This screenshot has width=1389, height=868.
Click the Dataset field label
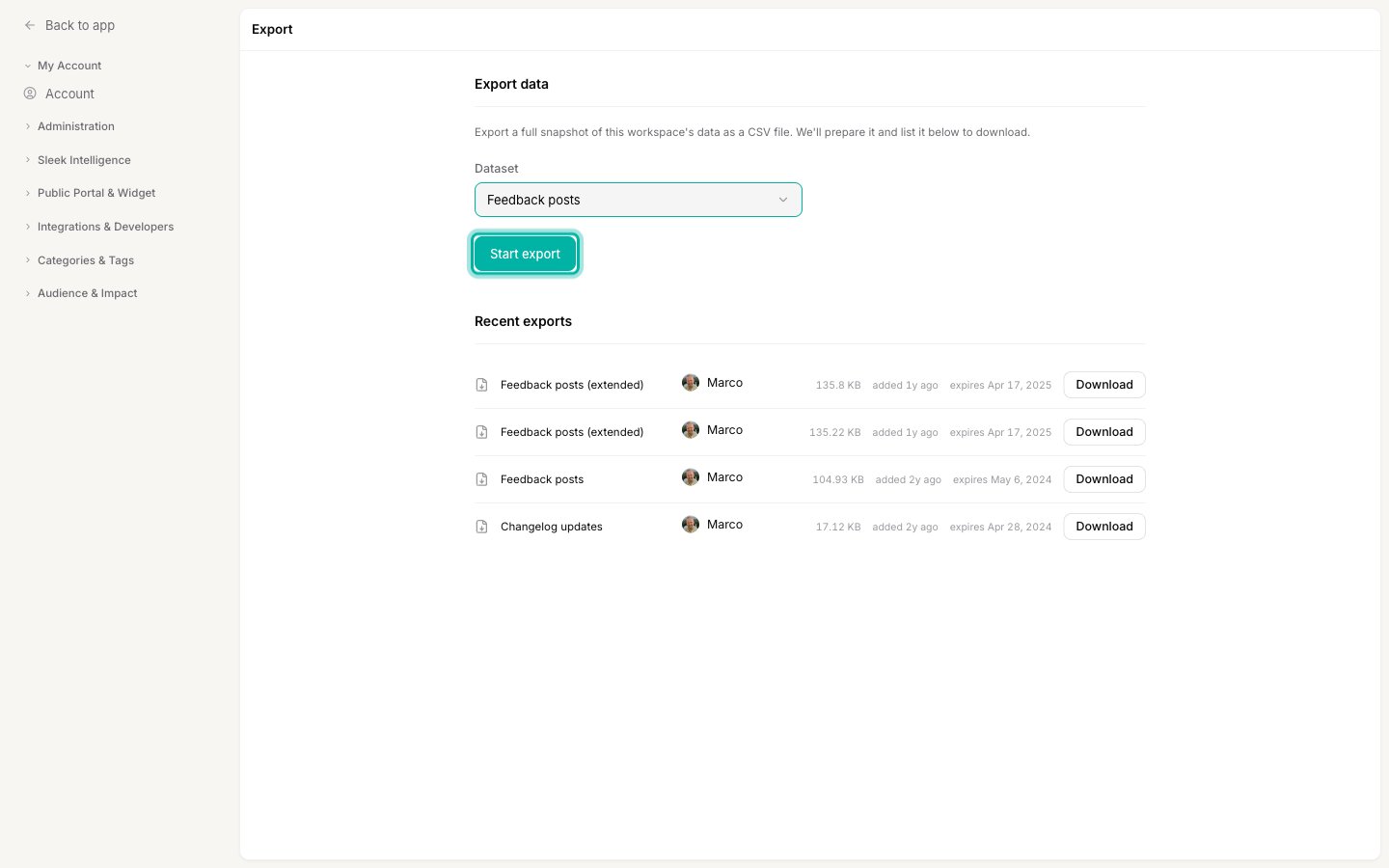[497, 169]
